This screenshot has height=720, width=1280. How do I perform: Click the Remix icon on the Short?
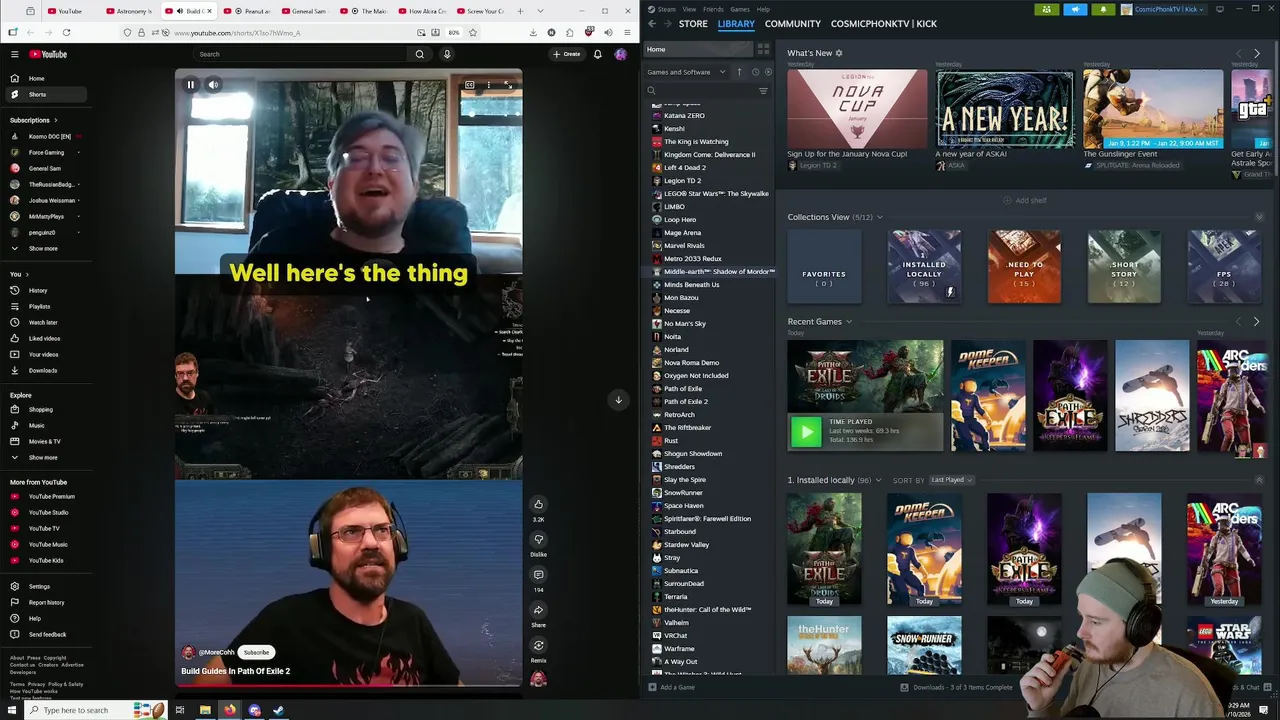(538, 645)
